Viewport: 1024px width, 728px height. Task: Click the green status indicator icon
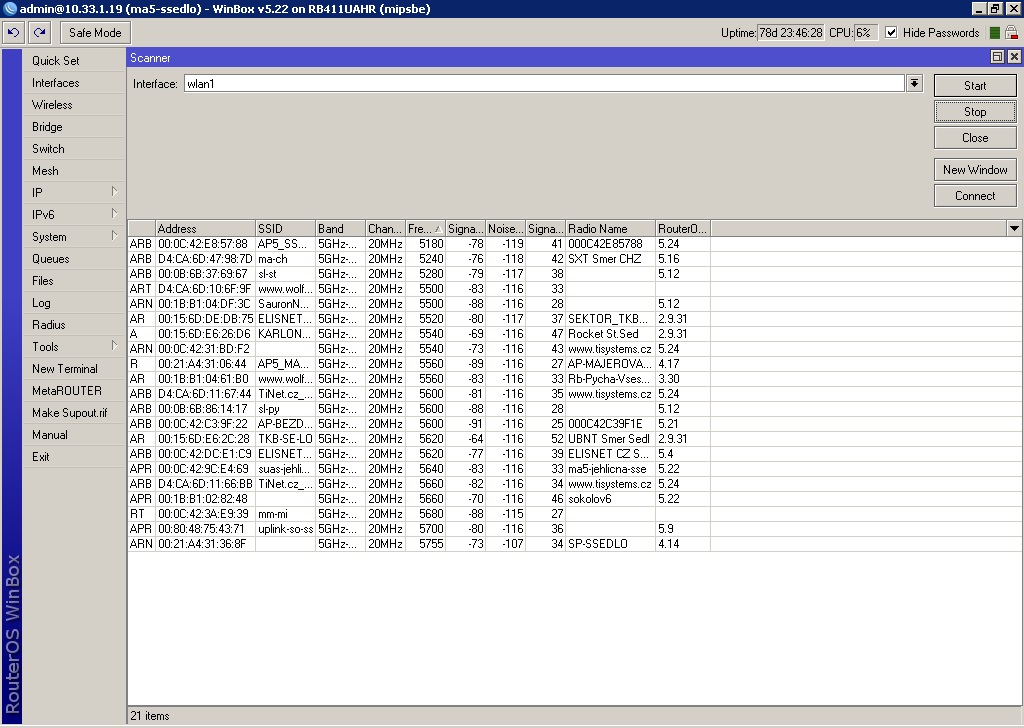[995, 33]
